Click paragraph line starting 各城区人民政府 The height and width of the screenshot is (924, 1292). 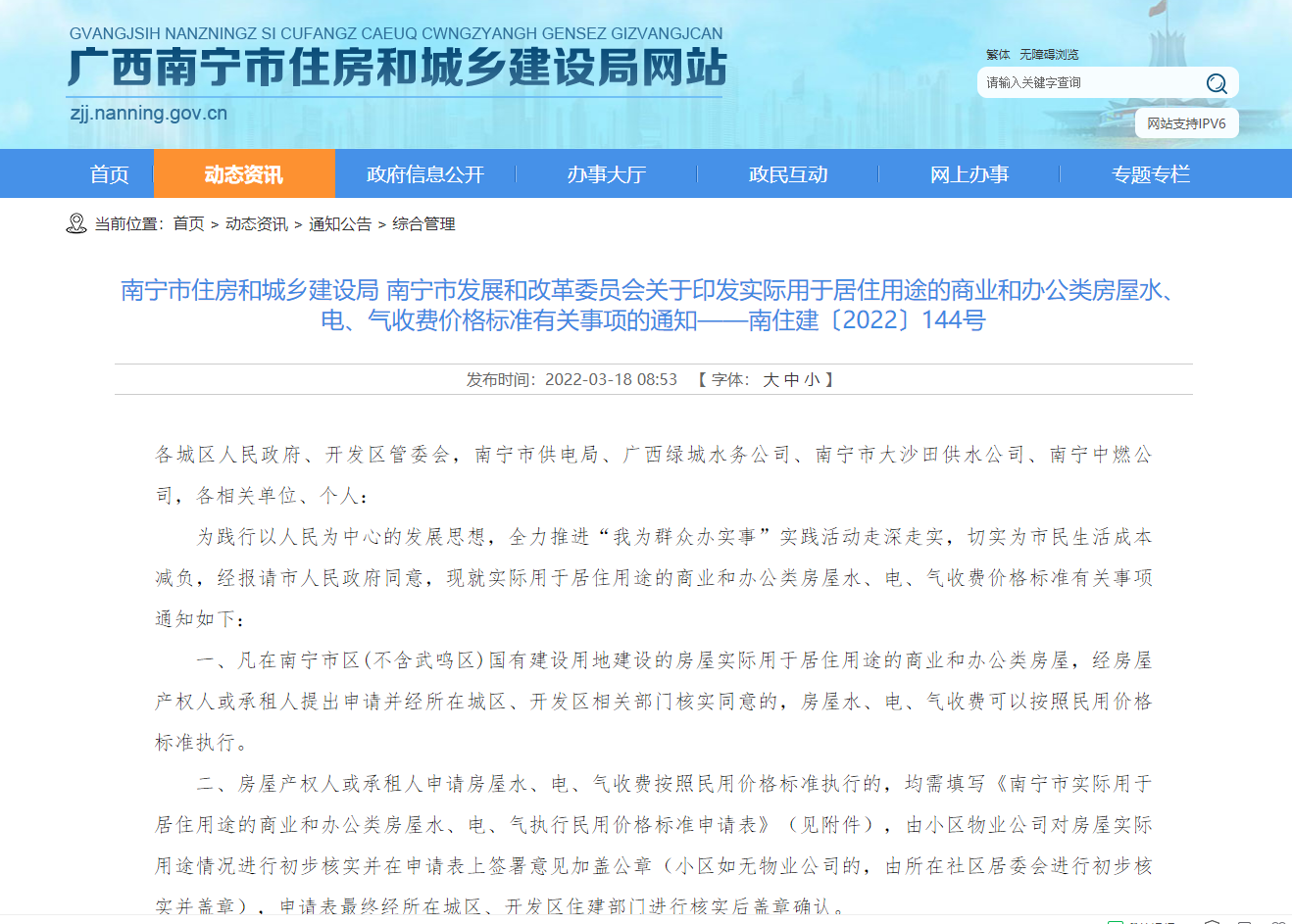tap(654, 455)
